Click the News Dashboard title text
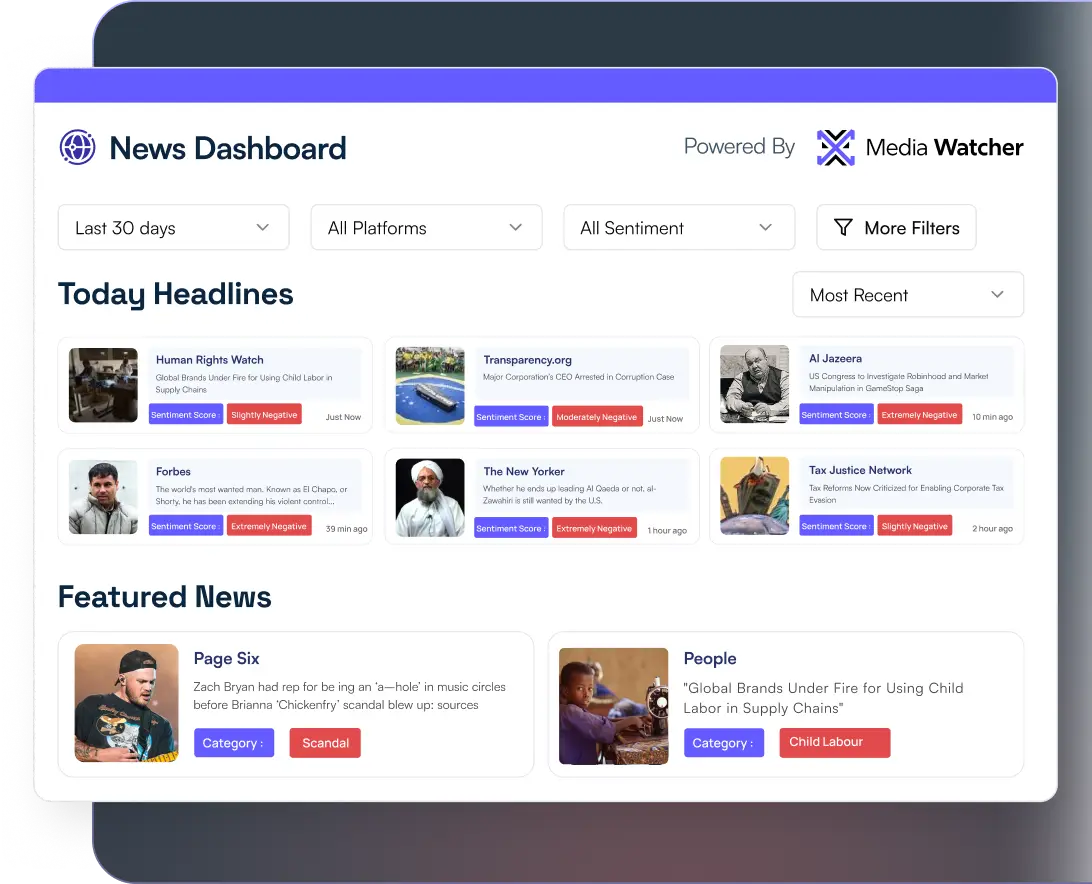The width and height of the screenshot is (1092, 884). pyautogui.click(x=228, y=148)
